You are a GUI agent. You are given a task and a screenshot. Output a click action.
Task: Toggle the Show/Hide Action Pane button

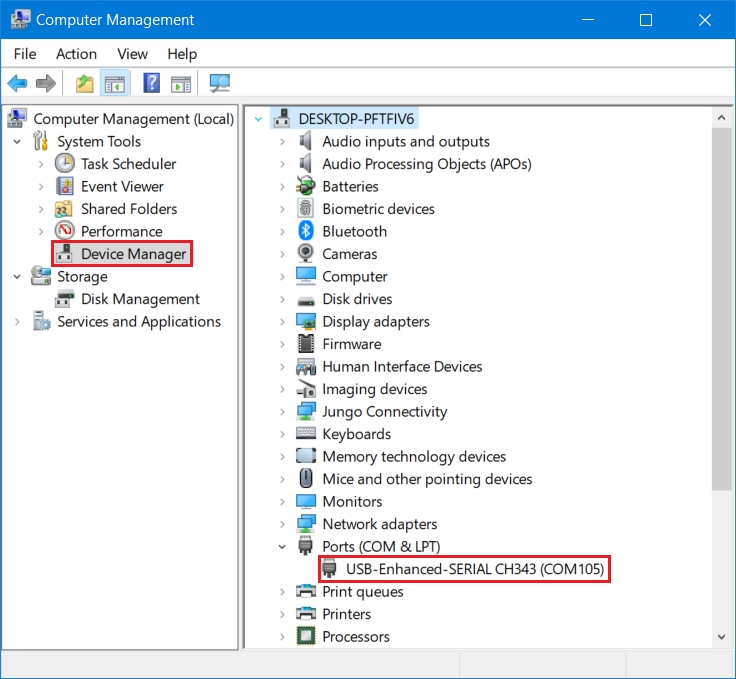pyautogui.click(x=181, y=83)
